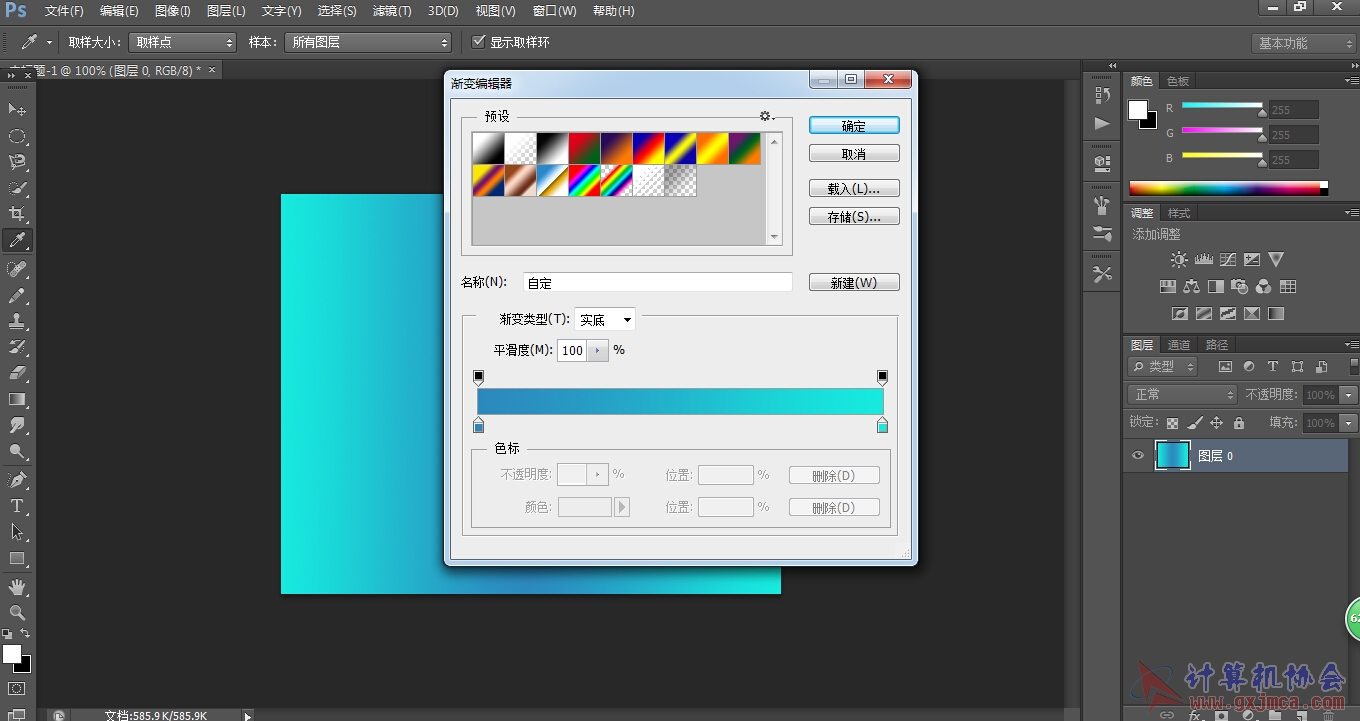Screen dimensions: 1360x721
Task: Click the 确定 button
Action: click(854, 126)
